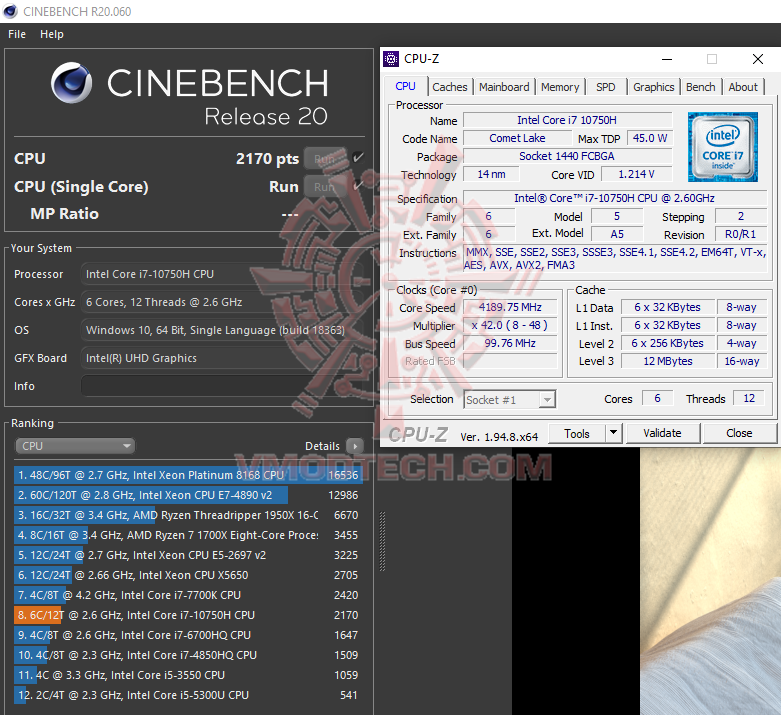Viewport: 781px width, 715px height.
Task: Open the Ranking CPU dropdown
Action: pos(75,446)
